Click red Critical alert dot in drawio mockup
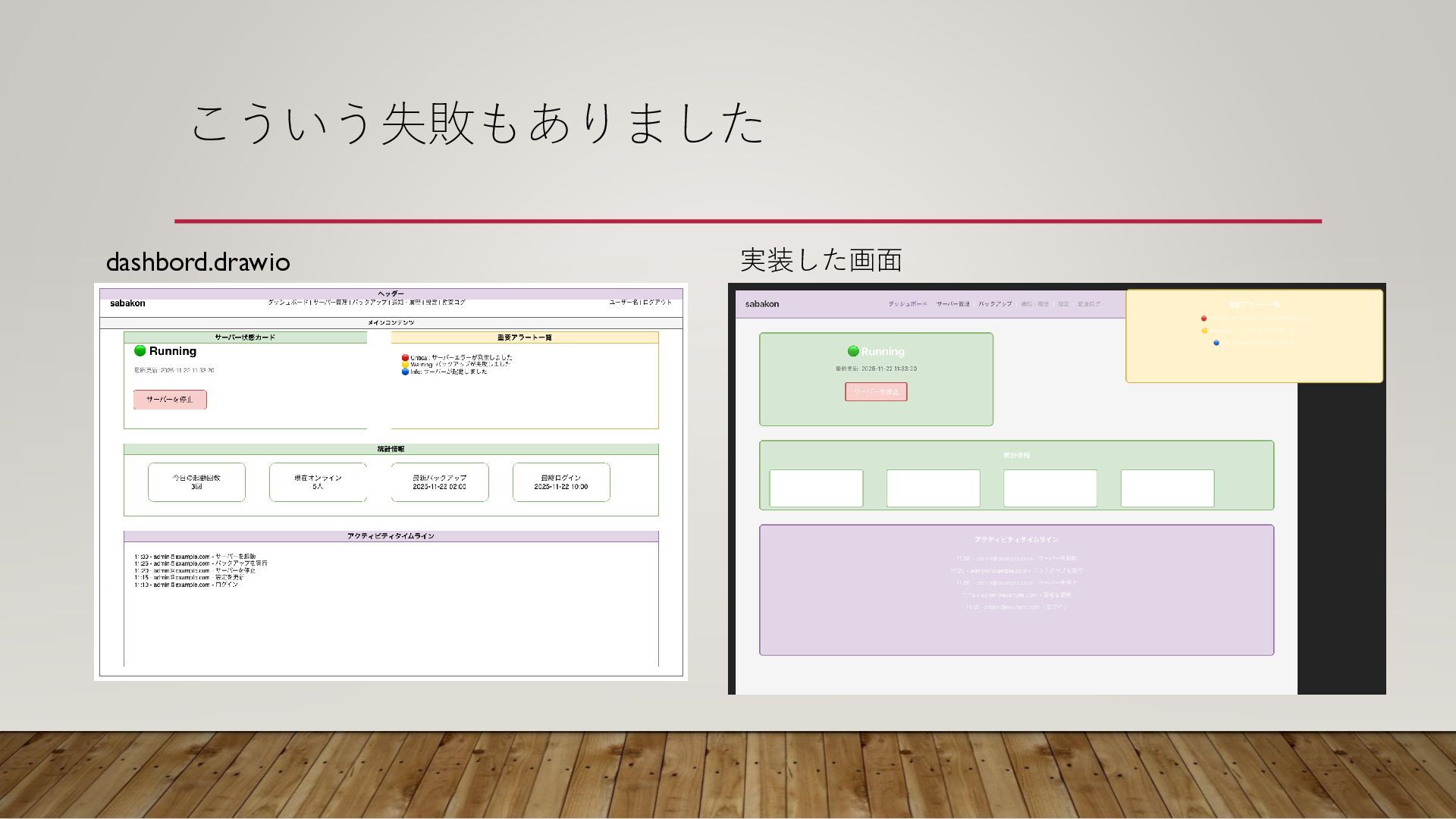 [x=405, y=357]
